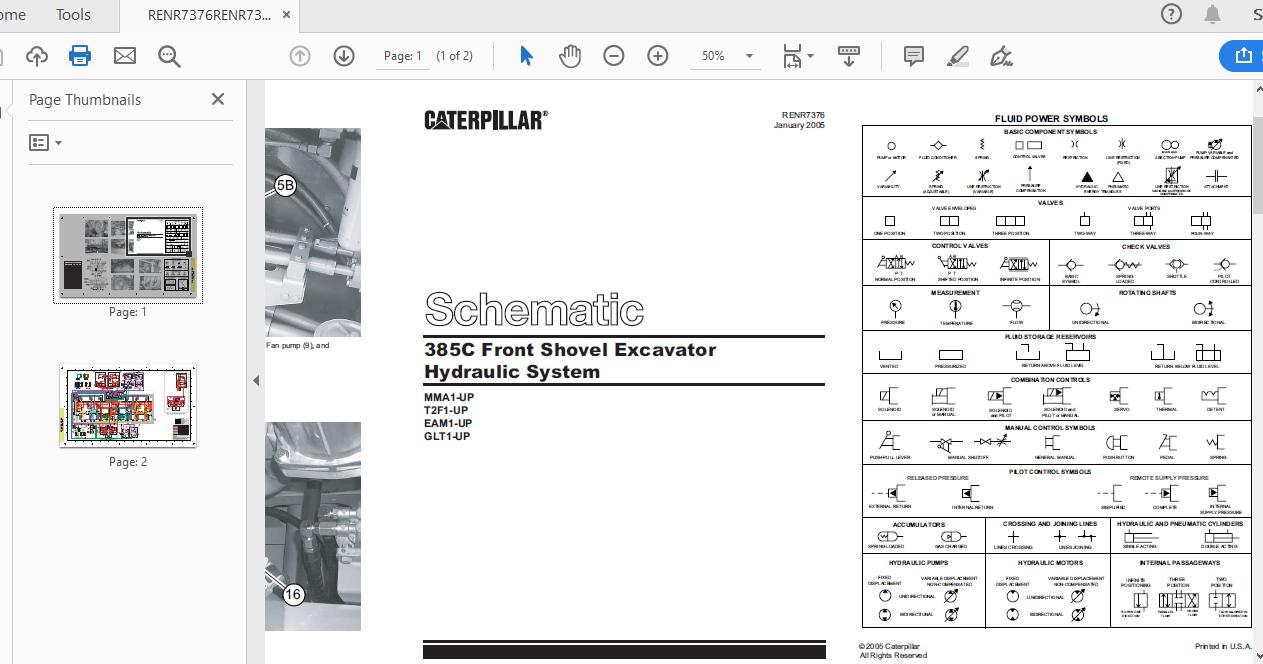
Task: Add a sticky note comment
Action: tap(913, 56)
